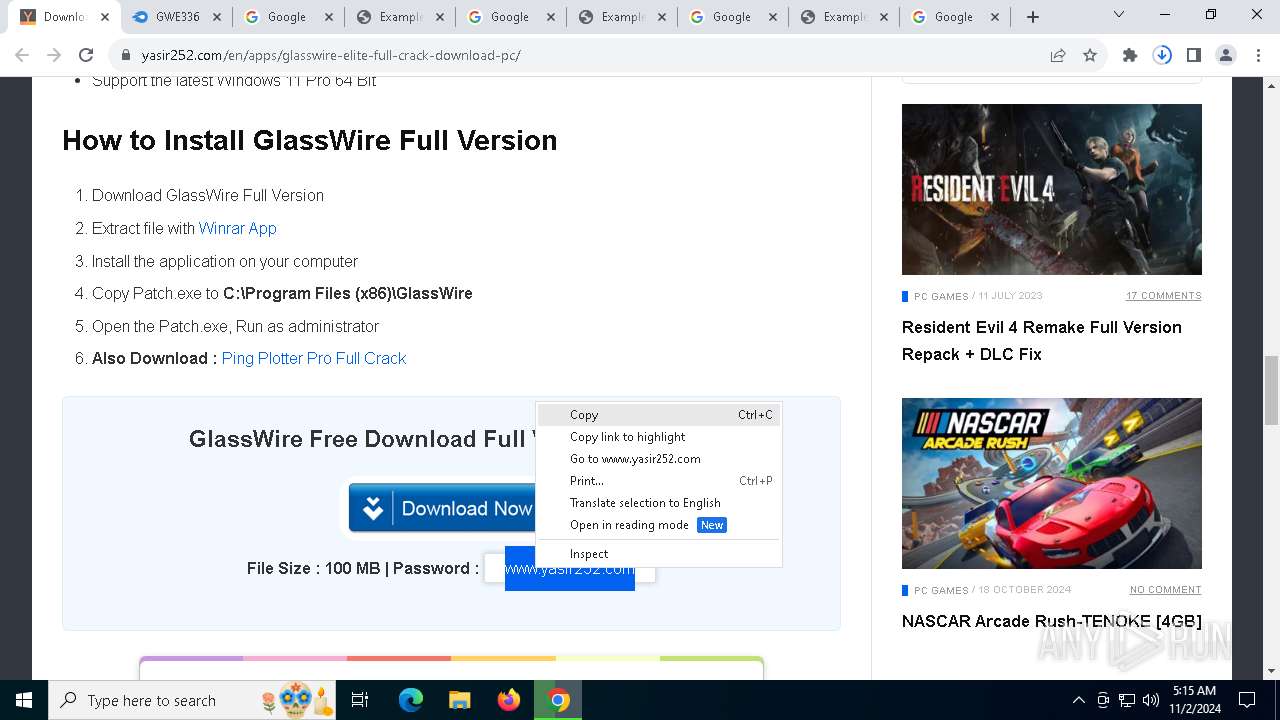Screen dimensions: 1280x720
Task: Choose Inspect in the context menu
Action: click(x=658, y=554)
